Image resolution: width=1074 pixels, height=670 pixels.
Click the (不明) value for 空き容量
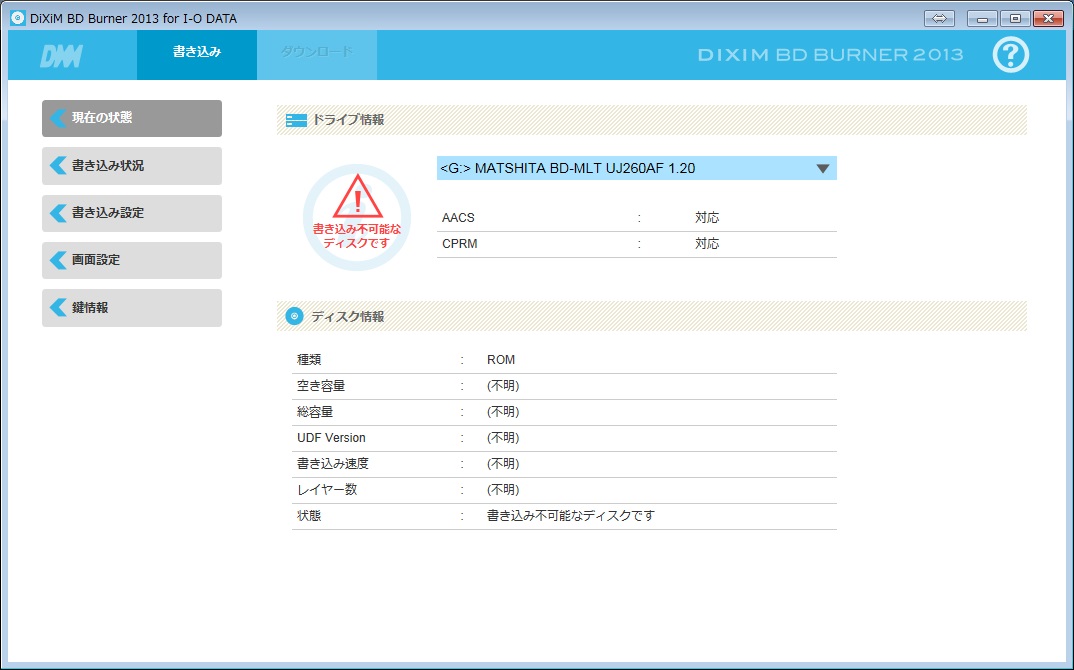coord(503,386)
